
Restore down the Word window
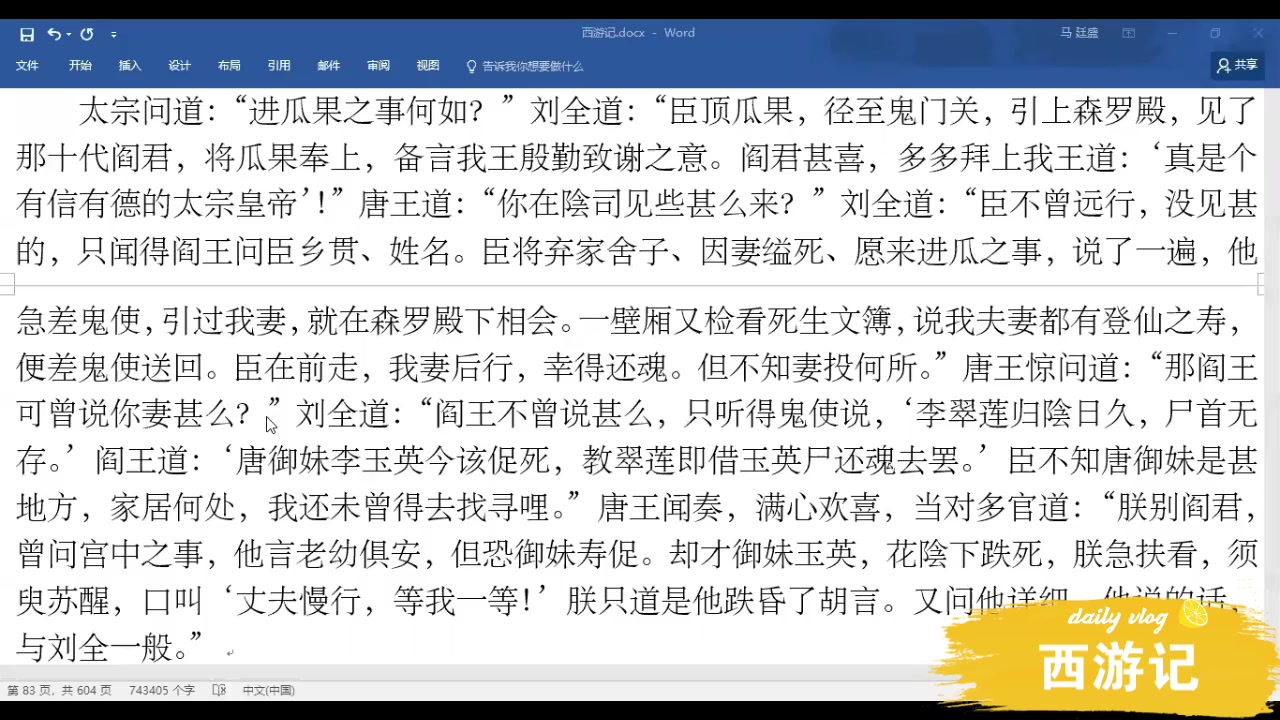coord(1215,33)
